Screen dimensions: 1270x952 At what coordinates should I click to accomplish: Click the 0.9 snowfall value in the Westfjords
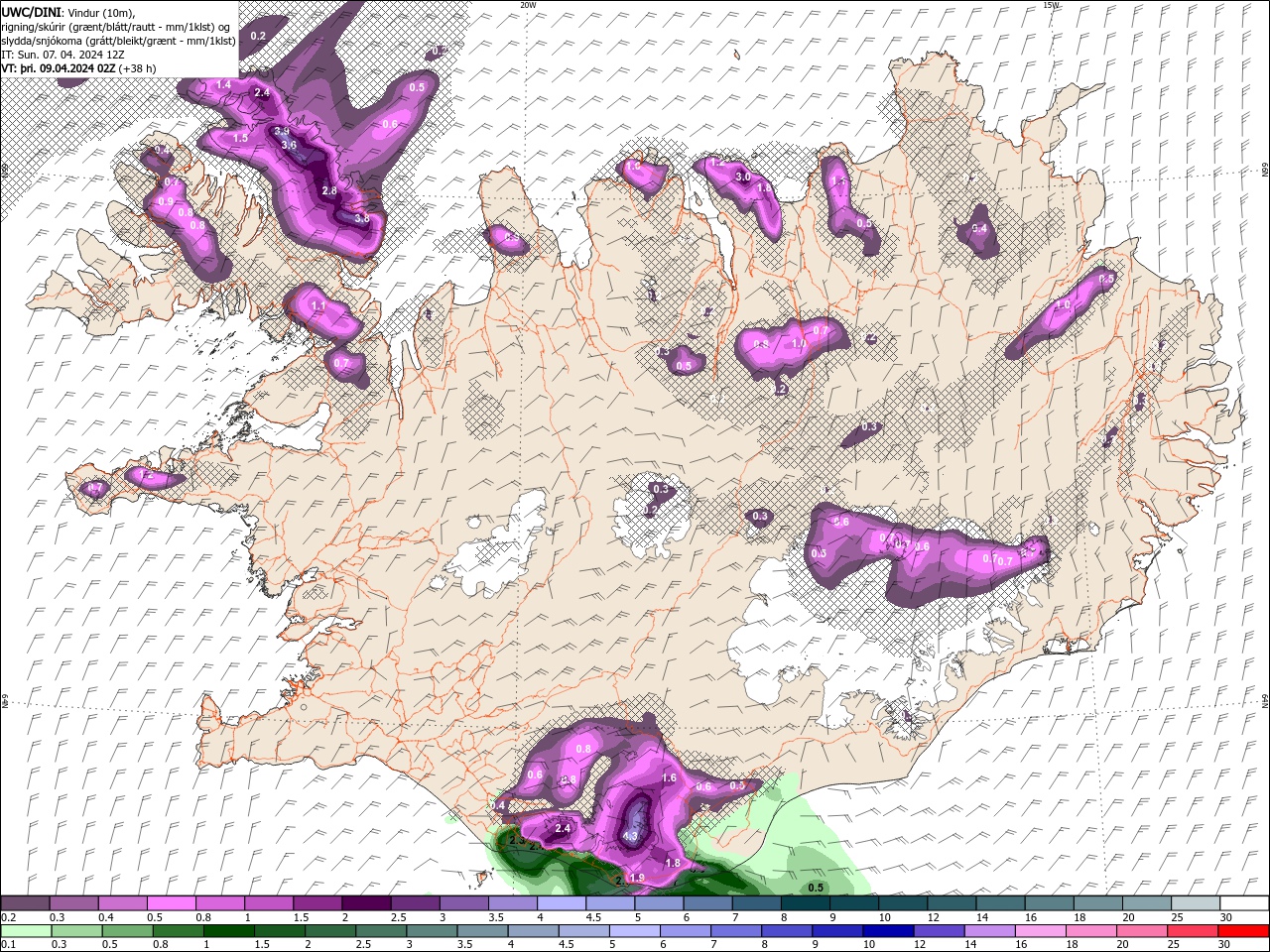point(166,201)
